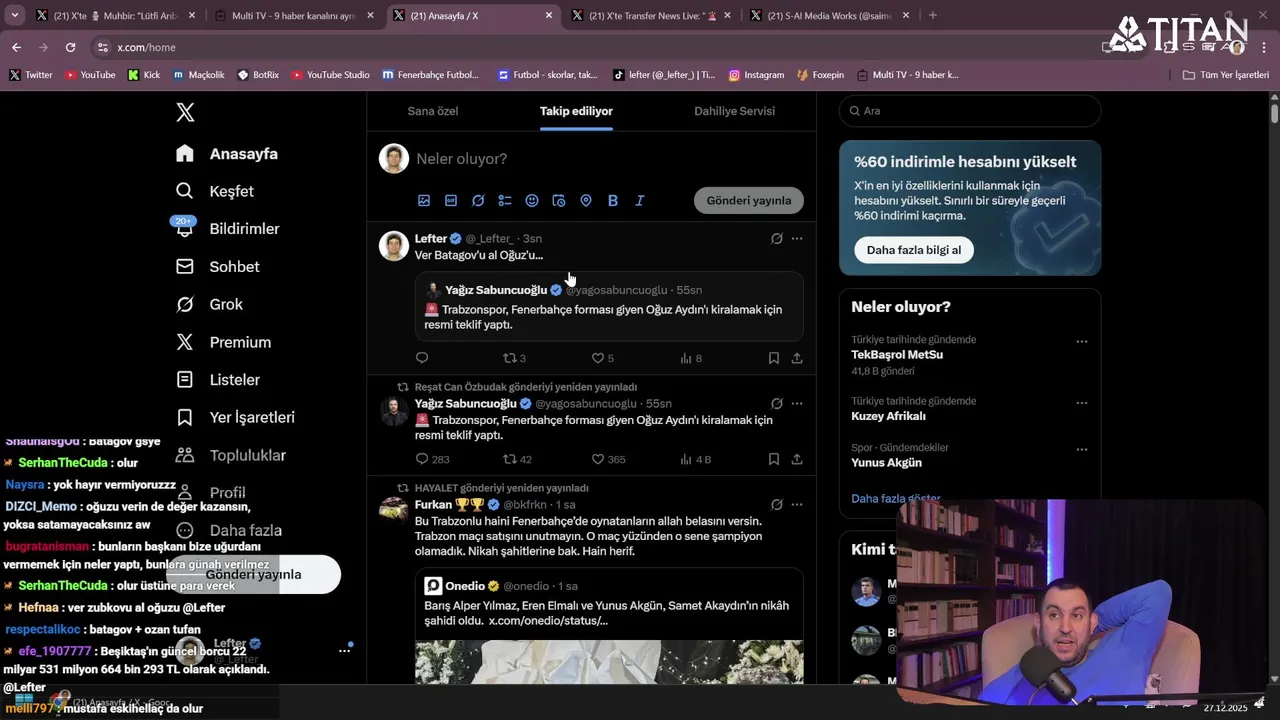Switch to Multi TV browser tab

pos(294,16)
